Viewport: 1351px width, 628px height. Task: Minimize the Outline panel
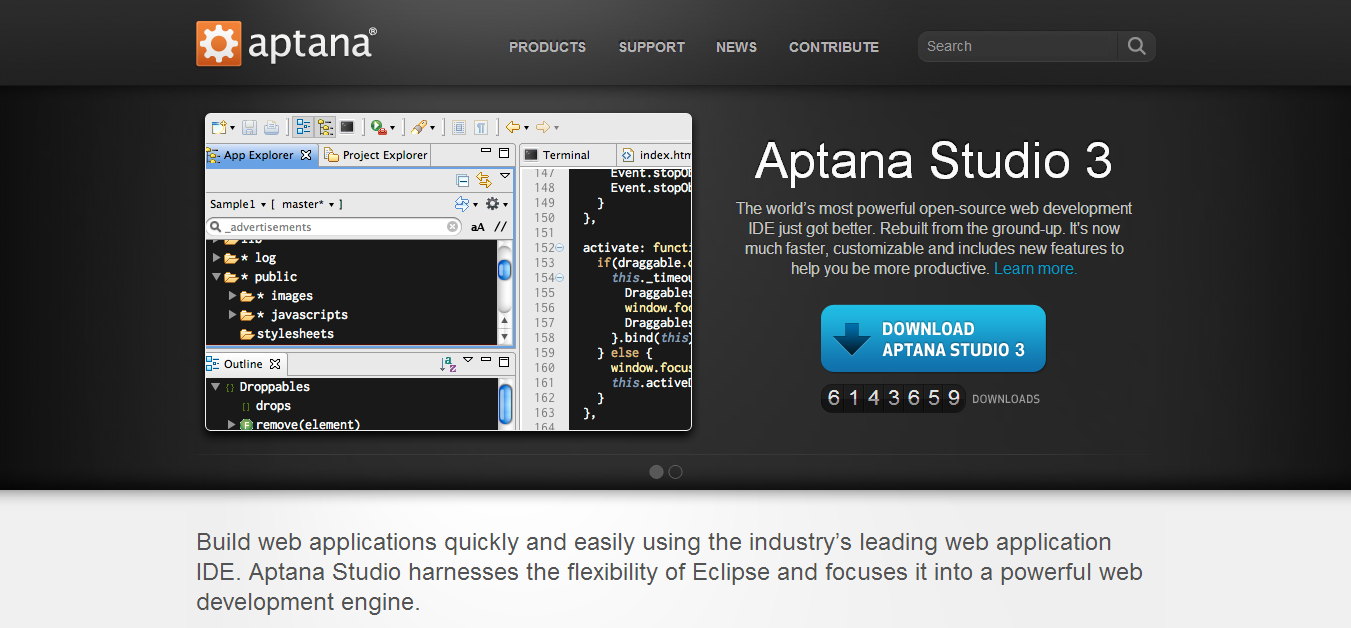coord(486,360)
